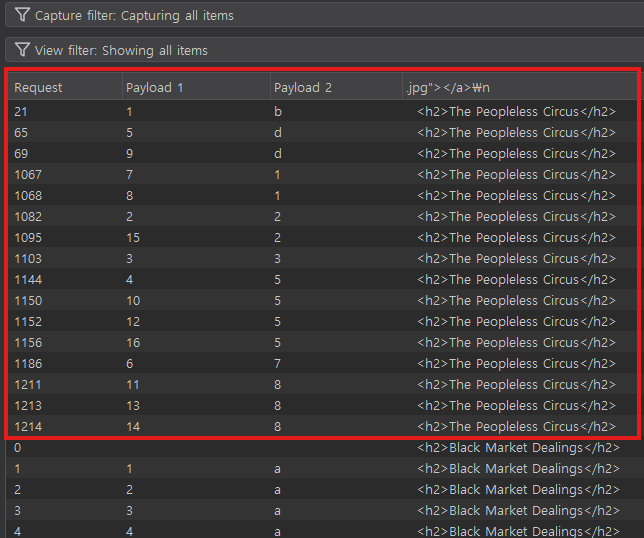This screenshot has height=538, width=644.
Task: Open the Capture filter: Capturing all items bar
Action: 324,15
